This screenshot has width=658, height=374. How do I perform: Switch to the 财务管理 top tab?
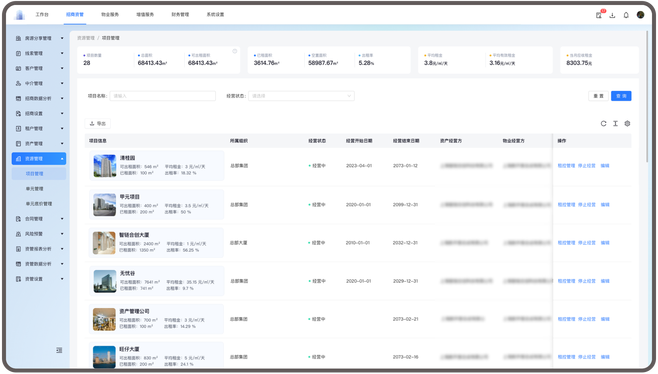(x=180, y=15)
